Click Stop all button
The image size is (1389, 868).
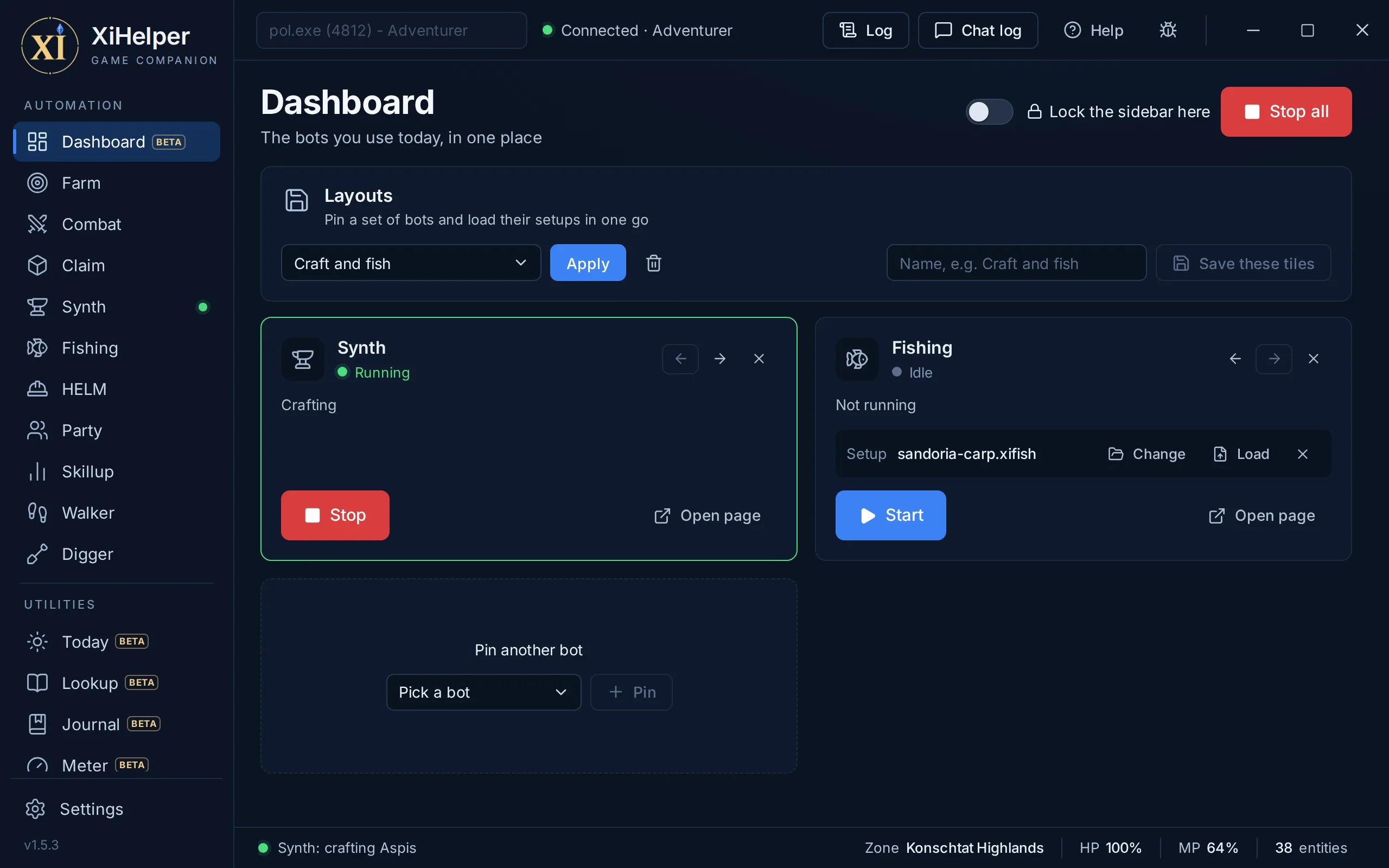(1286, 112)
